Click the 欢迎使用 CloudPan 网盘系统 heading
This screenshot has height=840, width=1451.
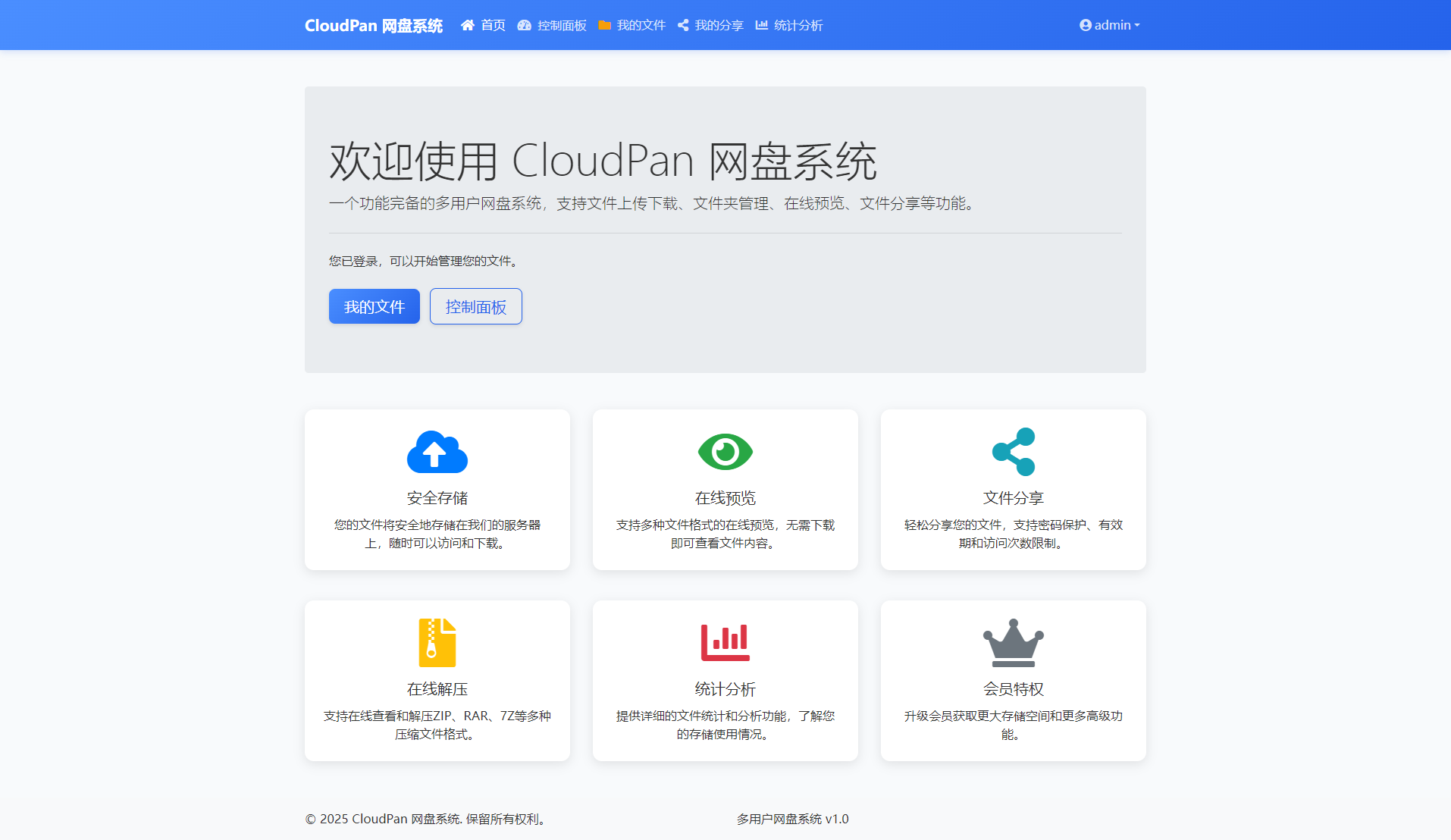[603, 161]
